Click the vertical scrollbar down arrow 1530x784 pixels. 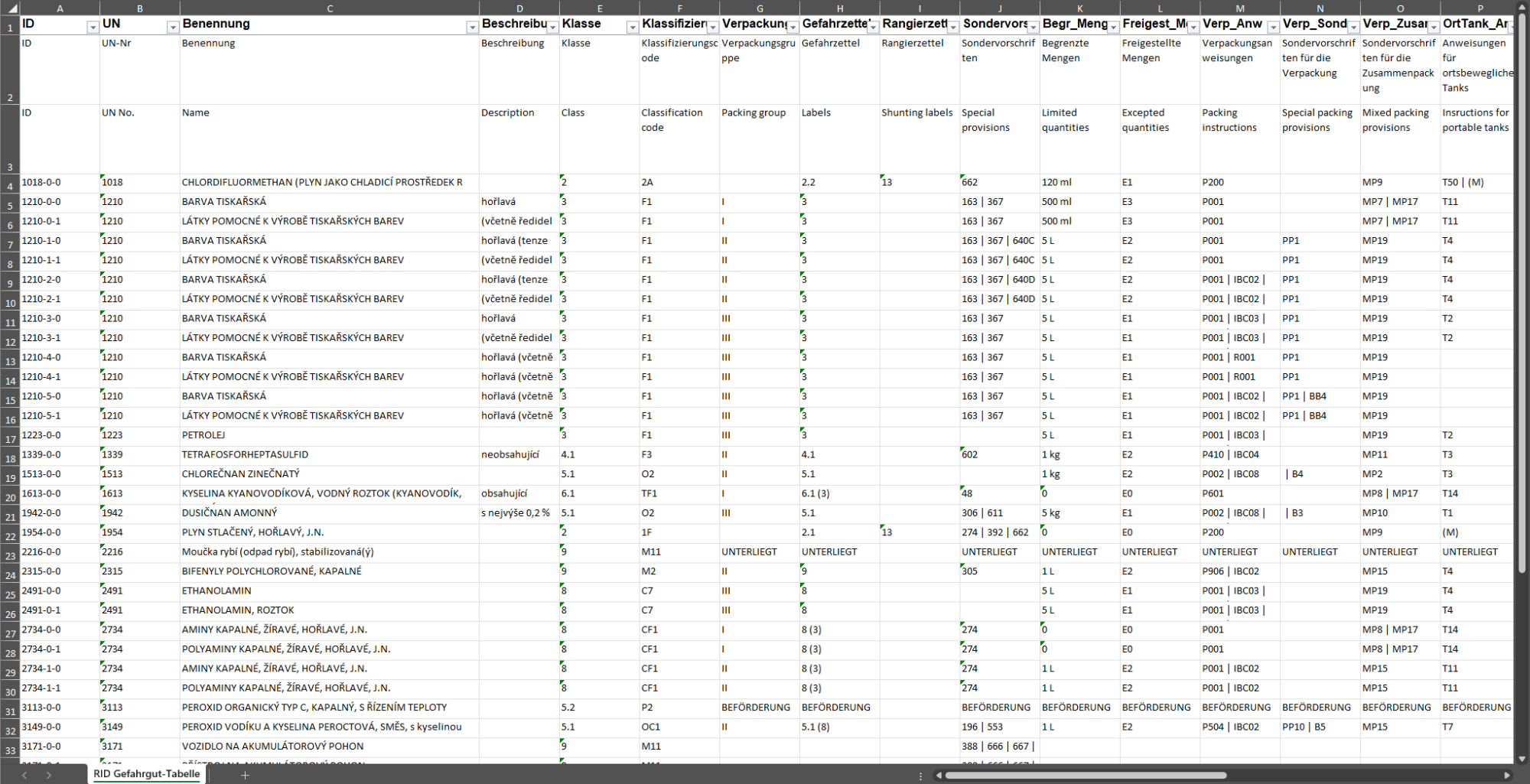1521,759
